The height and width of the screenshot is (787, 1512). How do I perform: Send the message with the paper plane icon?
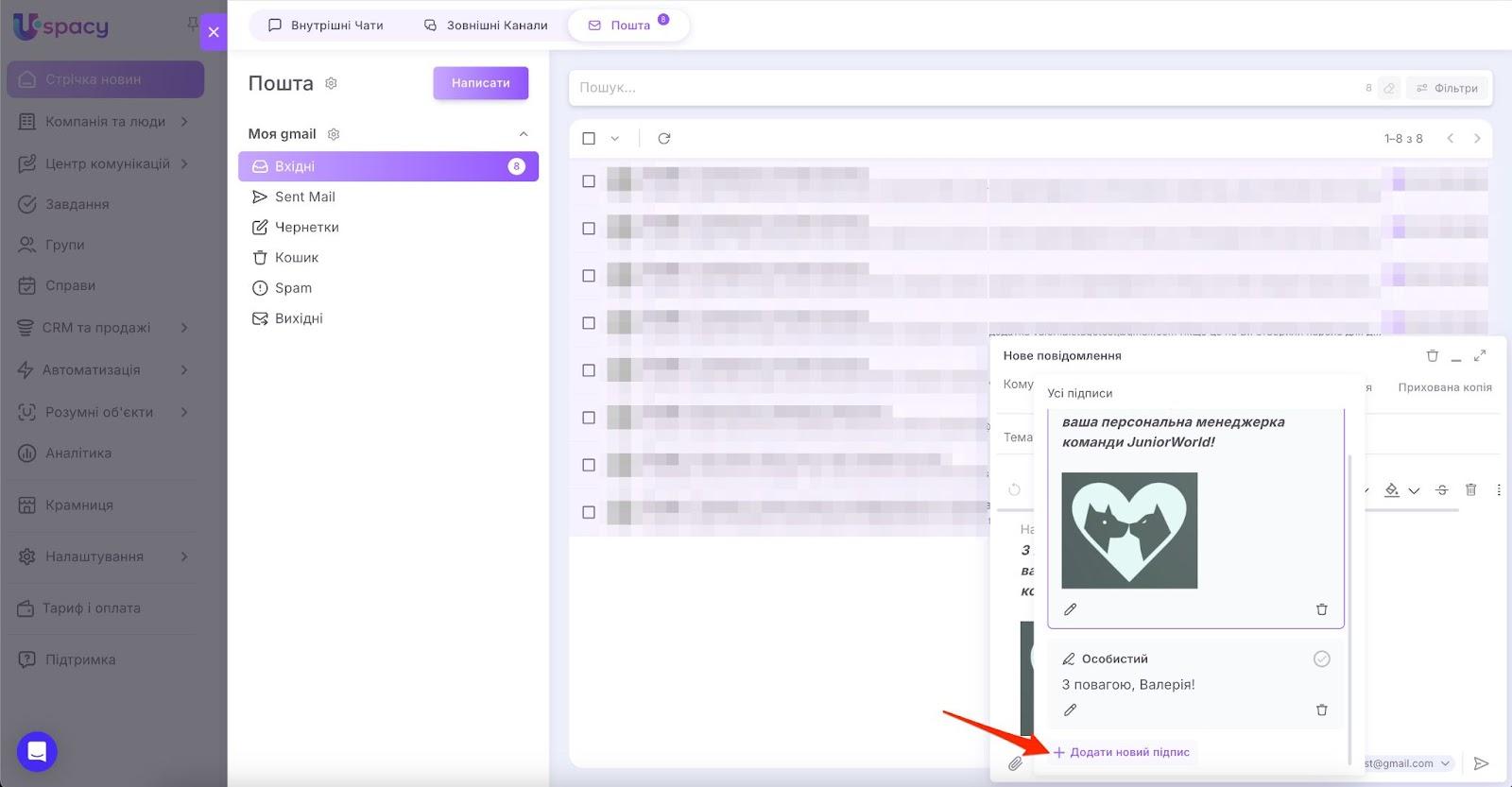pos(1482,763)
